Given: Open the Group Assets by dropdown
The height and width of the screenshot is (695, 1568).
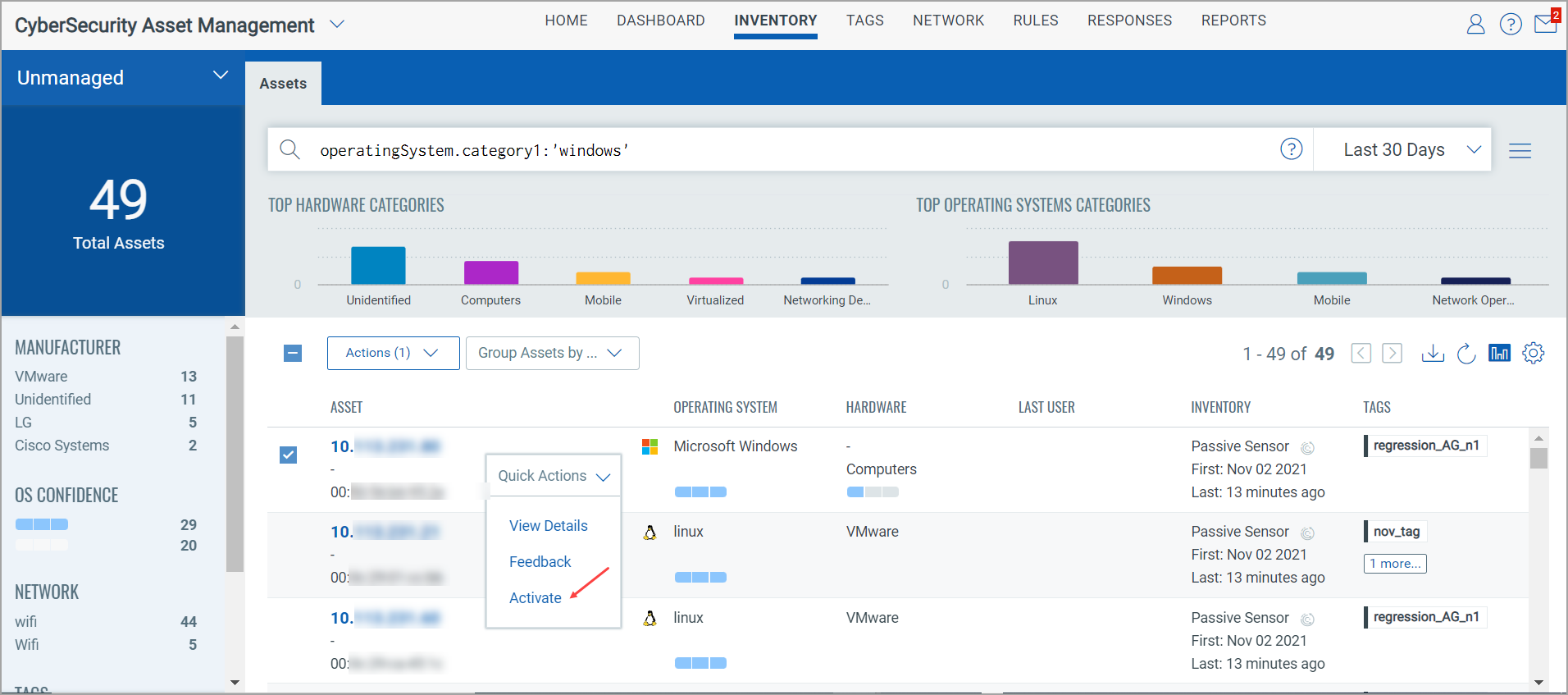Looking at the screenshot, I should pos(552,353).
